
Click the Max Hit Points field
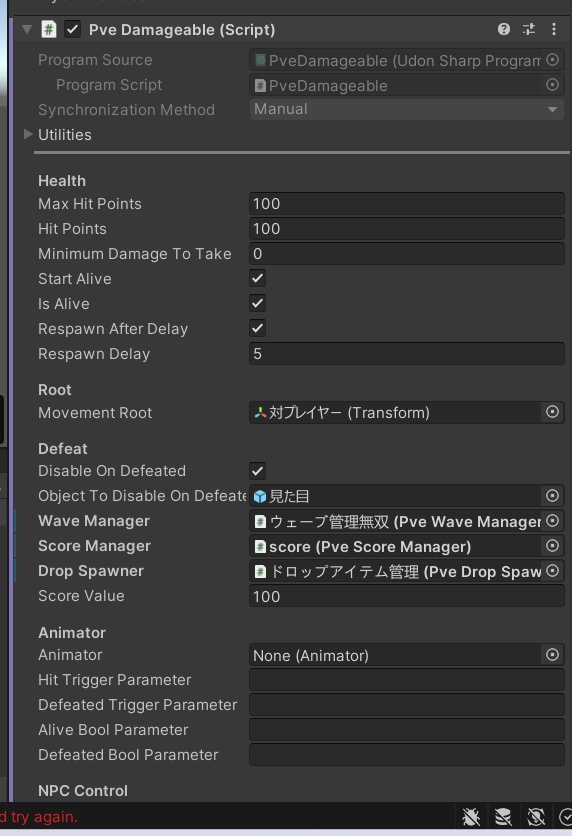(x=407, y=204)
